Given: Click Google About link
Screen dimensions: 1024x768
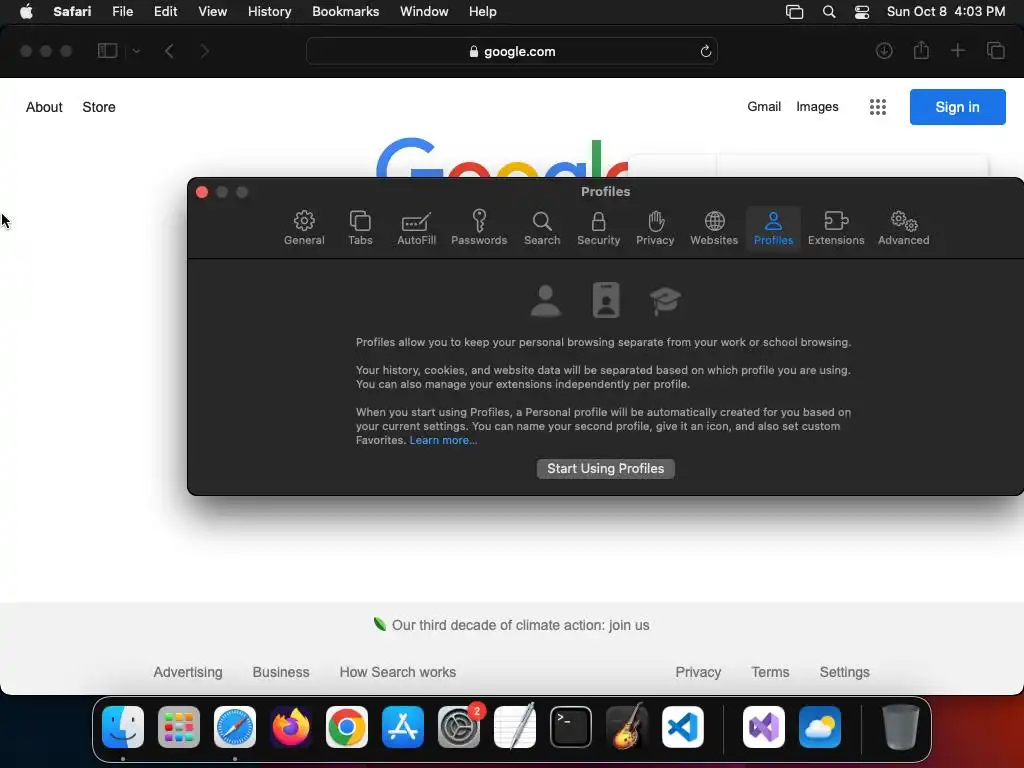Looking at the screenshot, I should click(x=44, y=107).
